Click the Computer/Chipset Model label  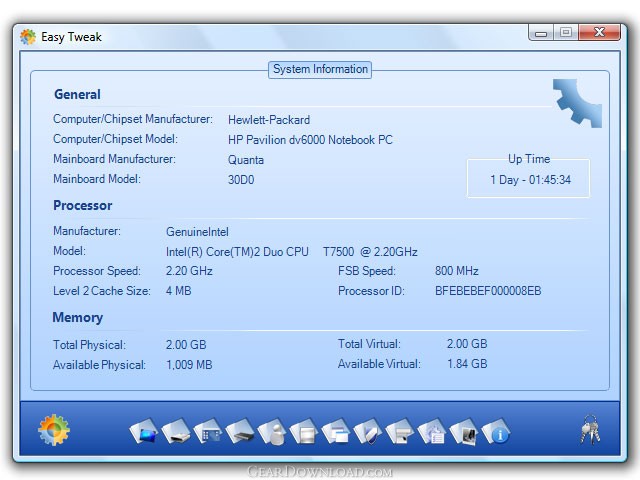(116, 139)
